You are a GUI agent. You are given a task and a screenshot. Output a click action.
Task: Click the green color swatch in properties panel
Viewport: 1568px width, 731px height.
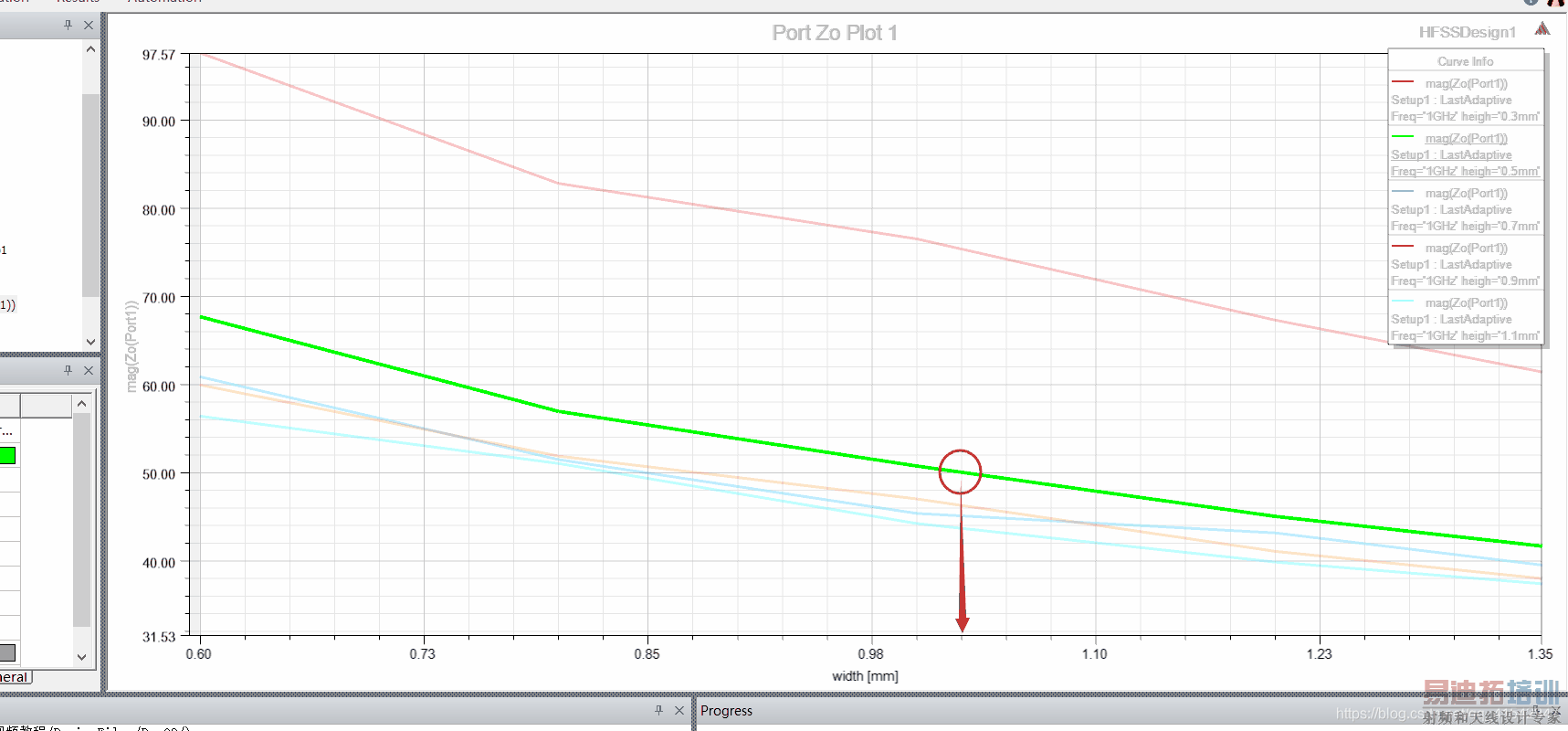7,455
